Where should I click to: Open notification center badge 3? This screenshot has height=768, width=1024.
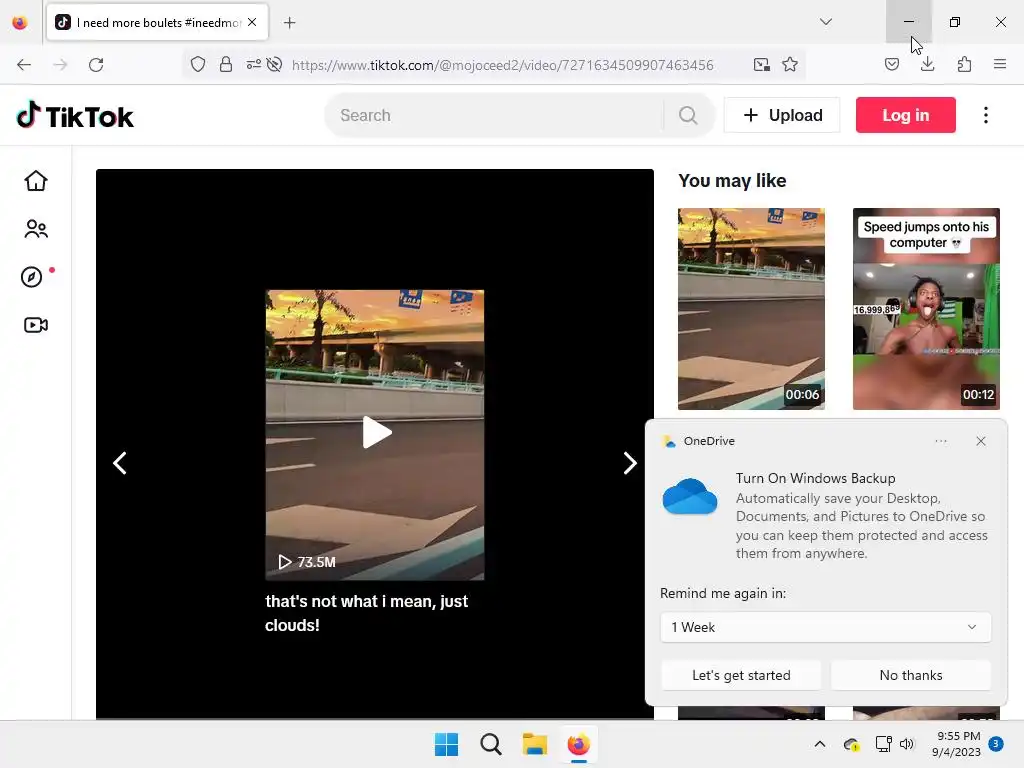[995, 744]
